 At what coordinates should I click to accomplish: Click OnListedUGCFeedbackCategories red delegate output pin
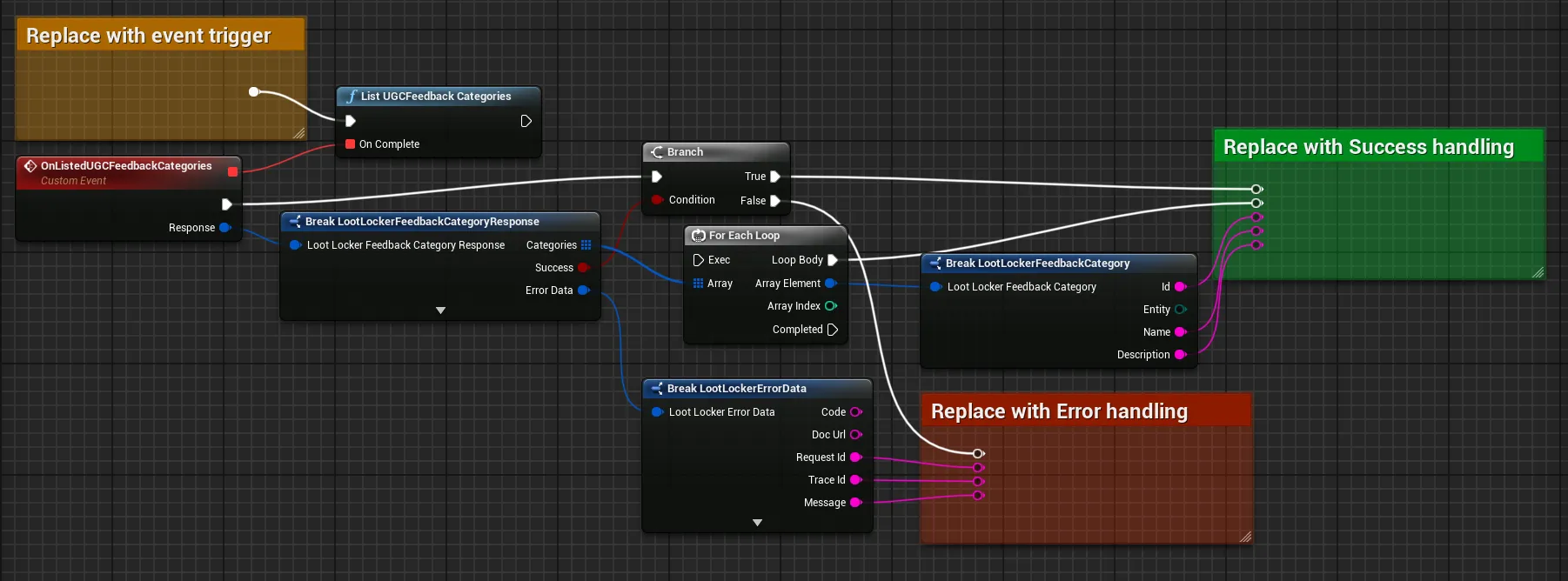click(232, 171)
